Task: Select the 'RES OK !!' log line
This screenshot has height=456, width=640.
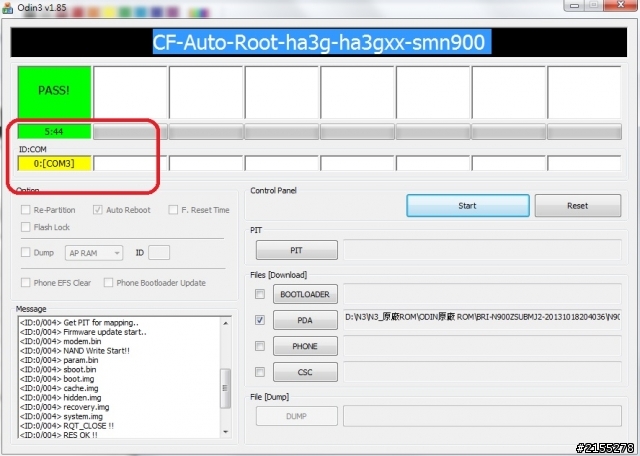Action: (x=59, y=435)
